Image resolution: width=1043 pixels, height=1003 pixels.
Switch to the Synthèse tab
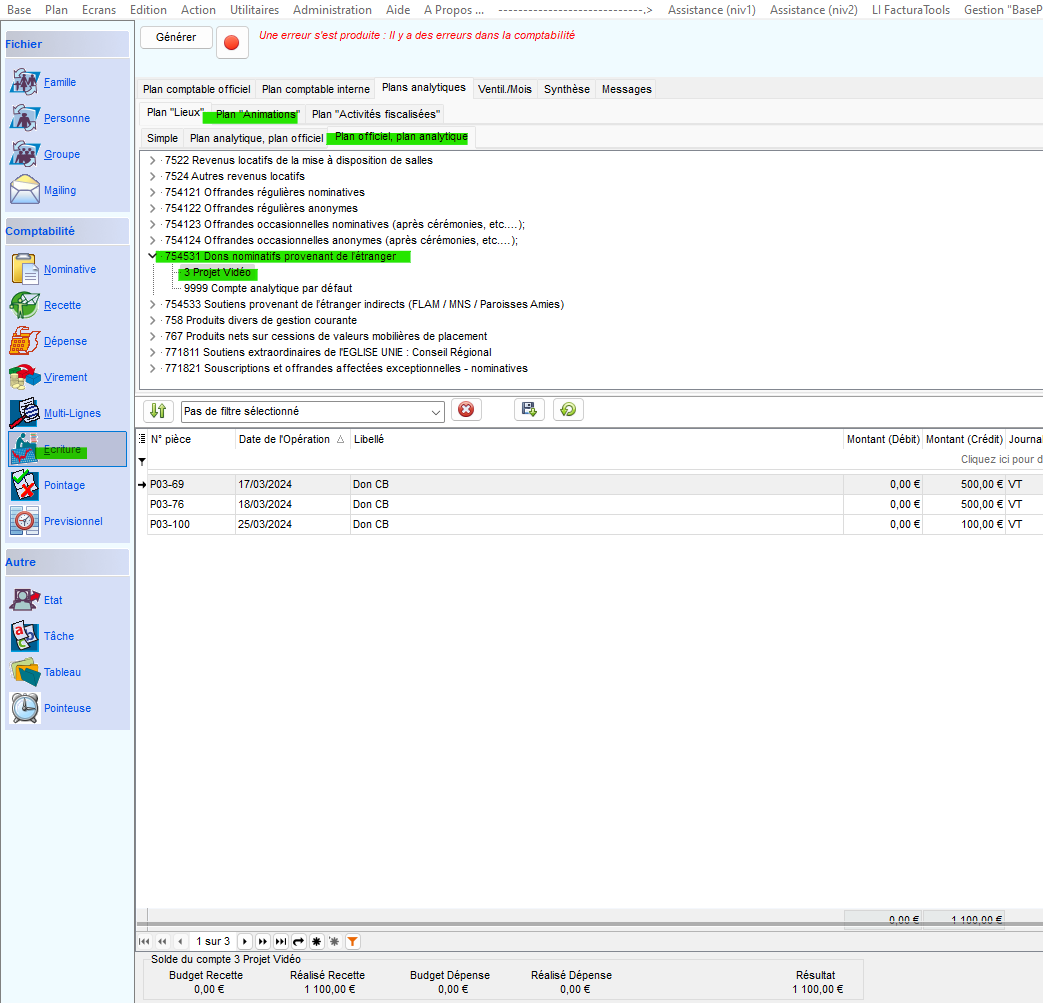(x=566, y=89)
